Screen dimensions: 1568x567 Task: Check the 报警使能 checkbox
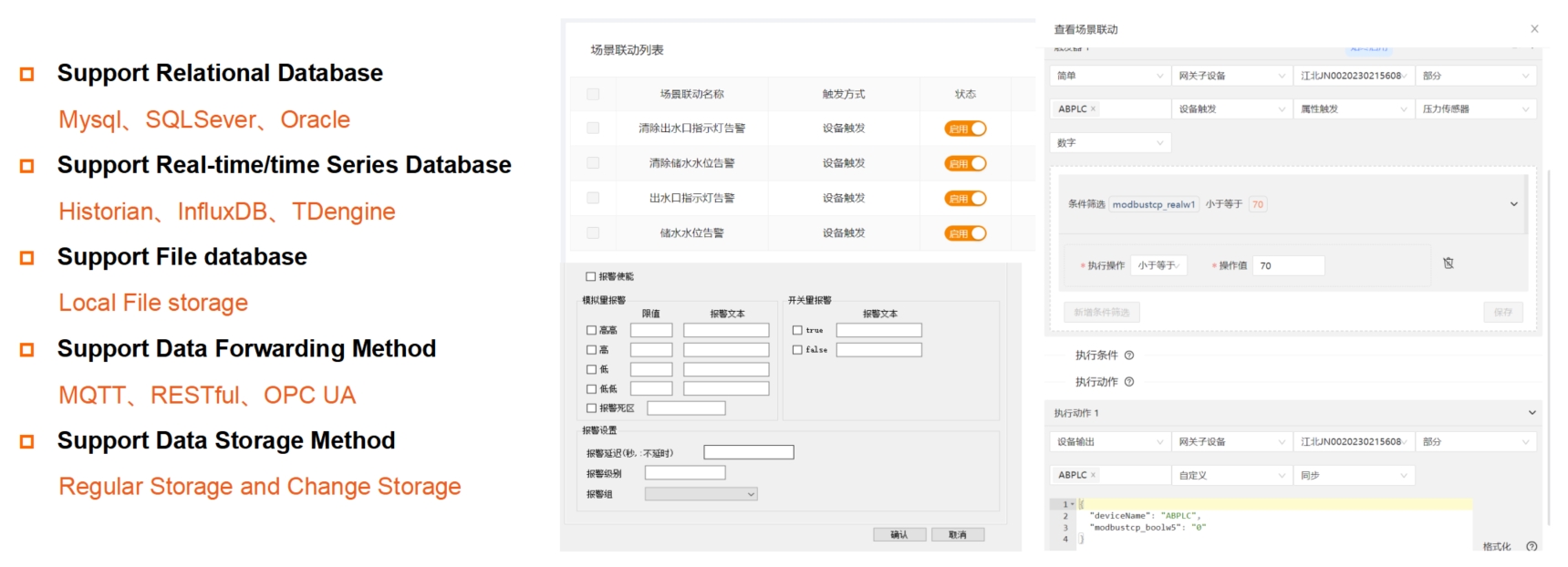[590, 276]
